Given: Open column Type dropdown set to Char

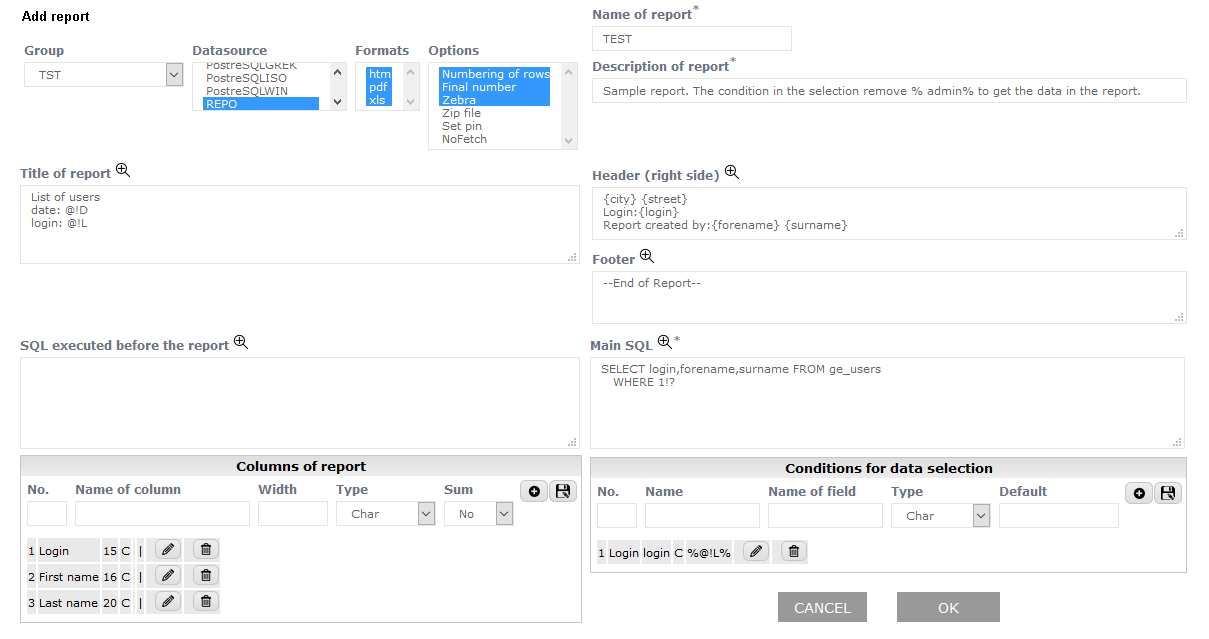Looking at the screenshot, I should pos(386,514).
